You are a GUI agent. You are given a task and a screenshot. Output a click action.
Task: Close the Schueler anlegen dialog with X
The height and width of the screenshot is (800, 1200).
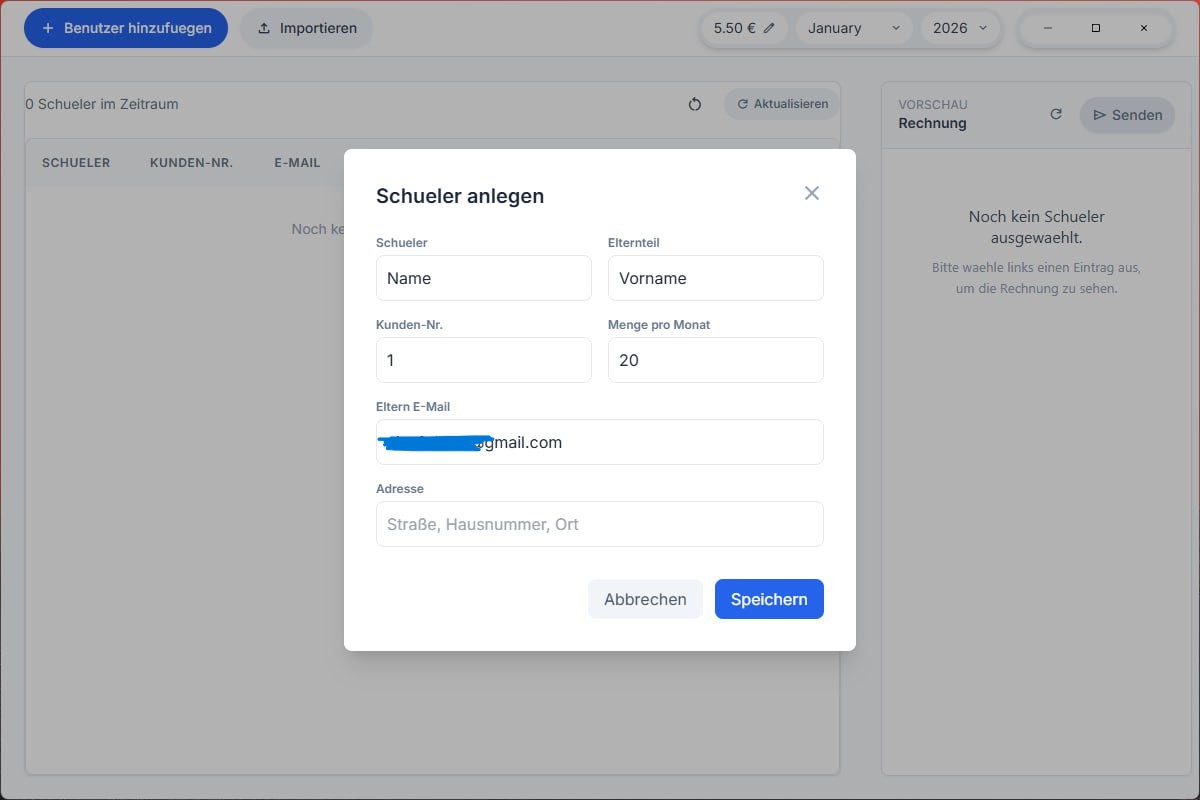pyautogui.click(x=812, y=193)
